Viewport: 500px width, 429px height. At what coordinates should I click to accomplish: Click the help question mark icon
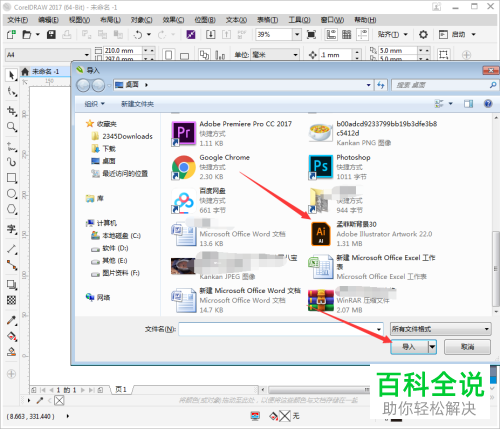pos(488,104)
